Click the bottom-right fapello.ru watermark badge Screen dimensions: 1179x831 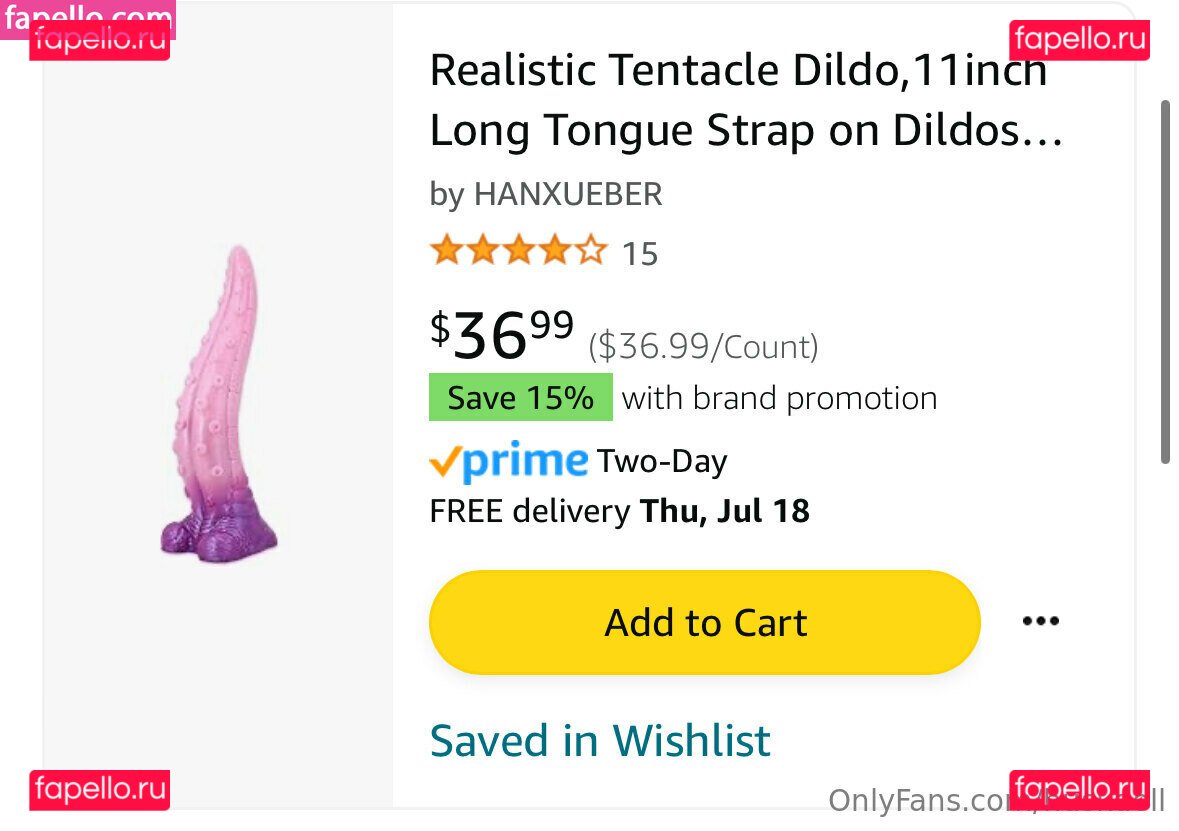[1079, 789]
